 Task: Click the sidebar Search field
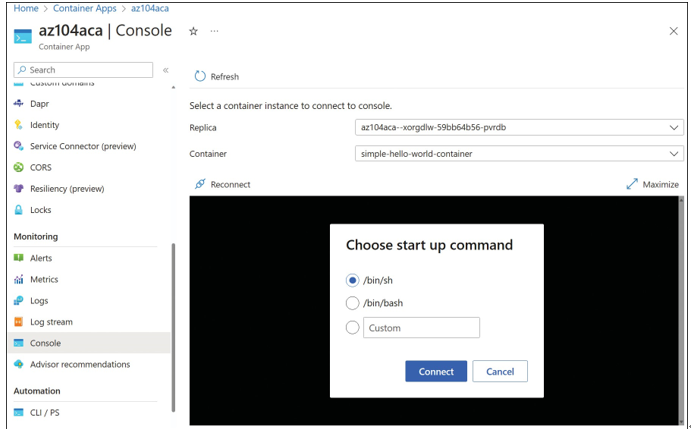pyautogui.click(x=83, y=70)
